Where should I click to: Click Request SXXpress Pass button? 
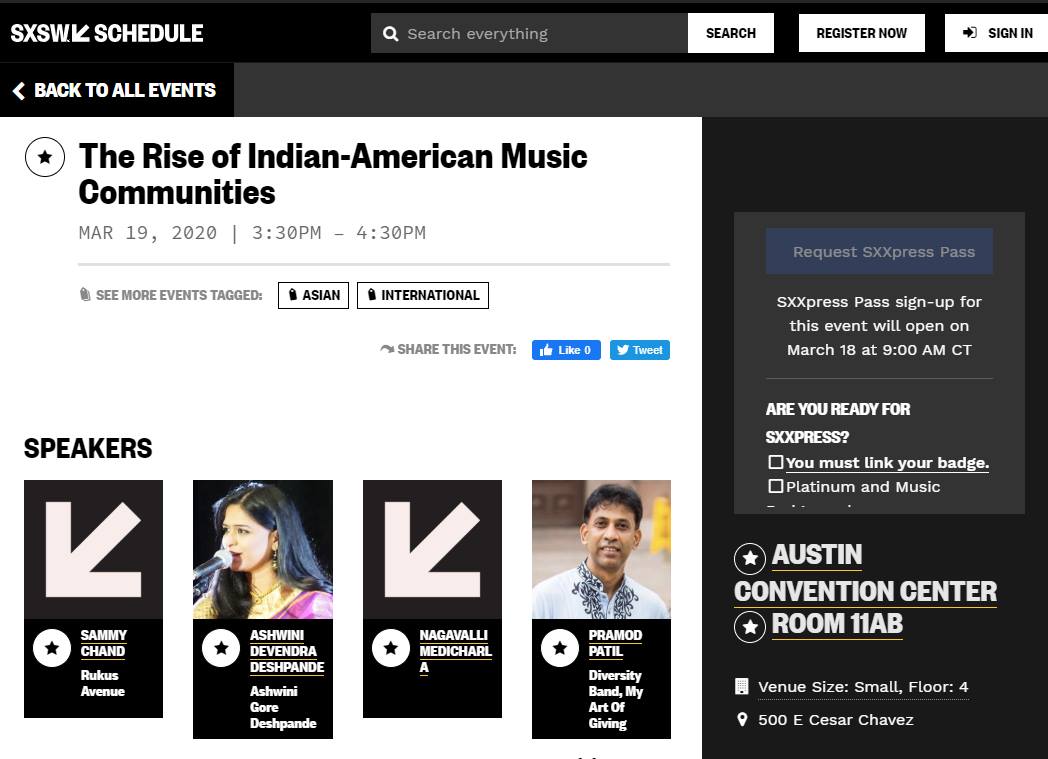tap(879, 252)
